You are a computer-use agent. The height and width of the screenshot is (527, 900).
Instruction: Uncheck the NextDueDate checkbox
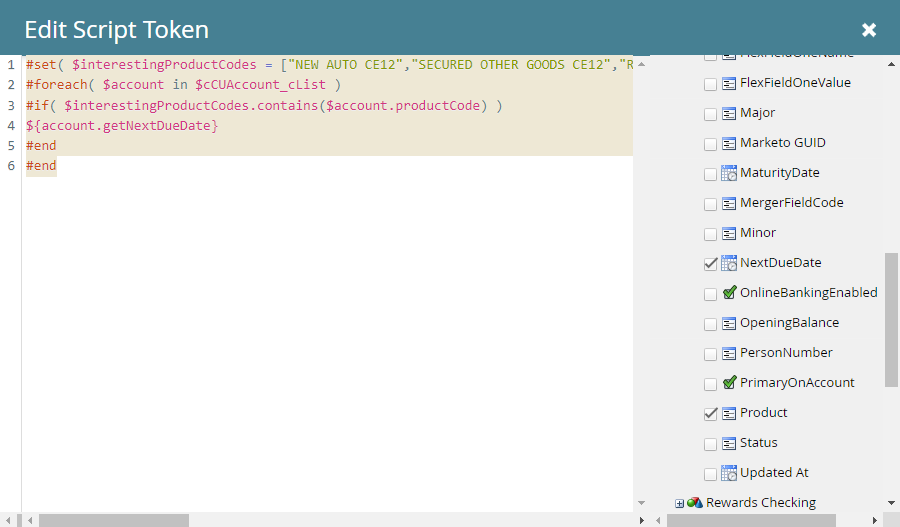[x=711, y=264]
